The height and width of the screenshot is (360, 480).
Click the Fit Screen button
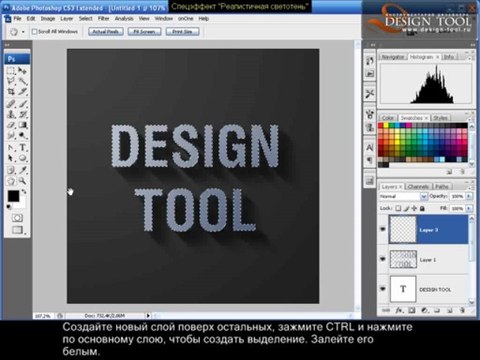[144, 32]
